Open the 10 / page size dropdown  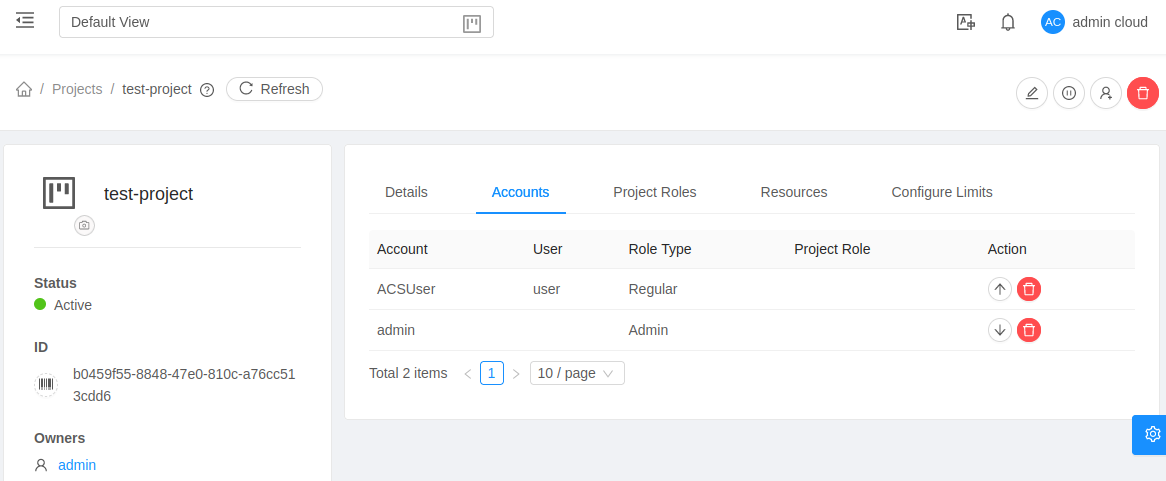[x=577, y=373]
